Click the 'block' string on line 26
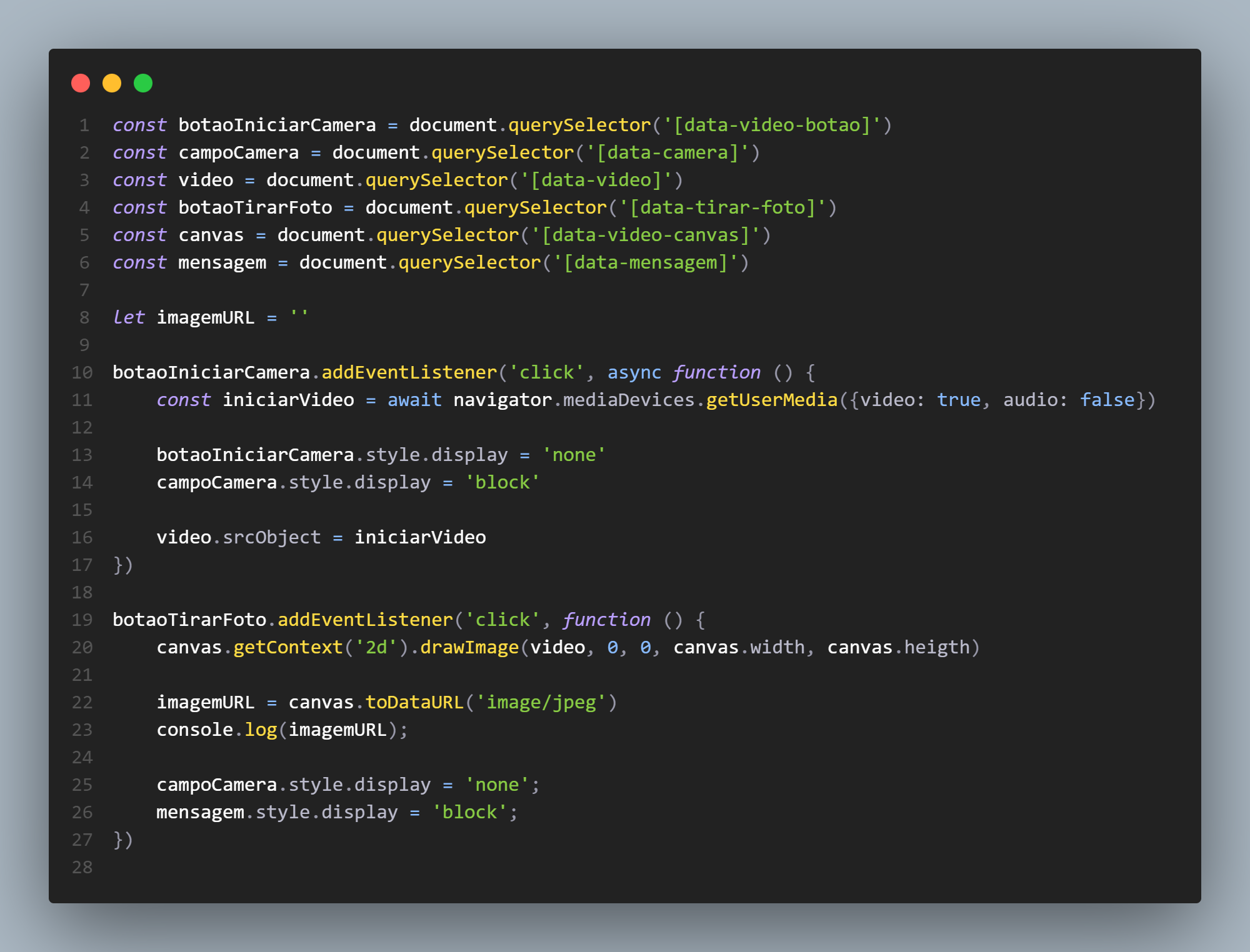Image resolution: width=1250 pixels, height=952 pixels. pyautogui.click(x=469, y=812)
